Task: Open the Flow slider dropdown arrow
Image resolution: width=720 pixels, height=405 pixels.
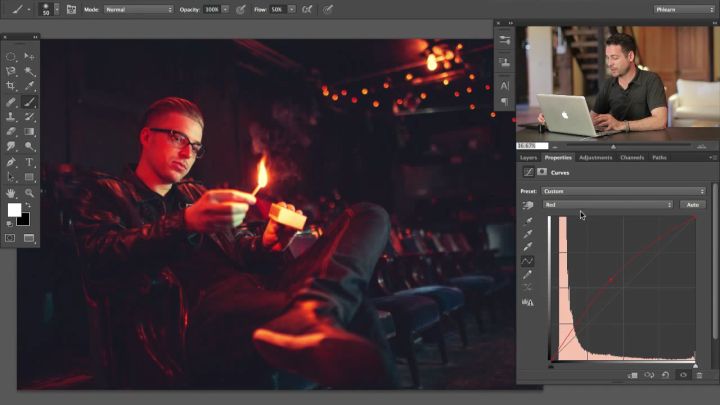Action: (x=292, y=9)
